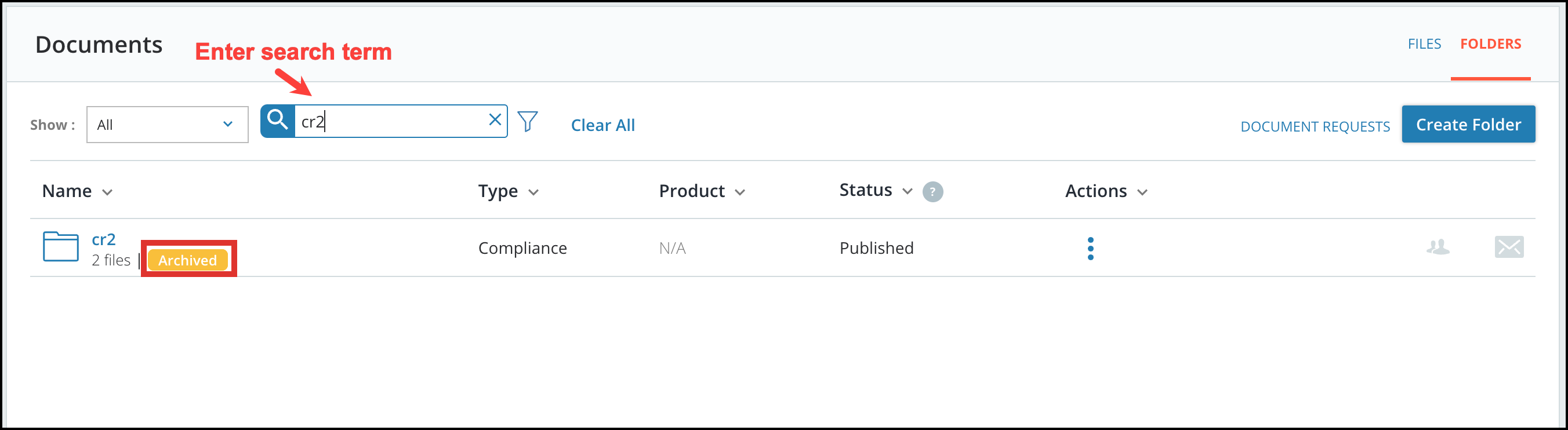Click the Status help question icon
The image size is (1568, 430).
tap(932, 192)
